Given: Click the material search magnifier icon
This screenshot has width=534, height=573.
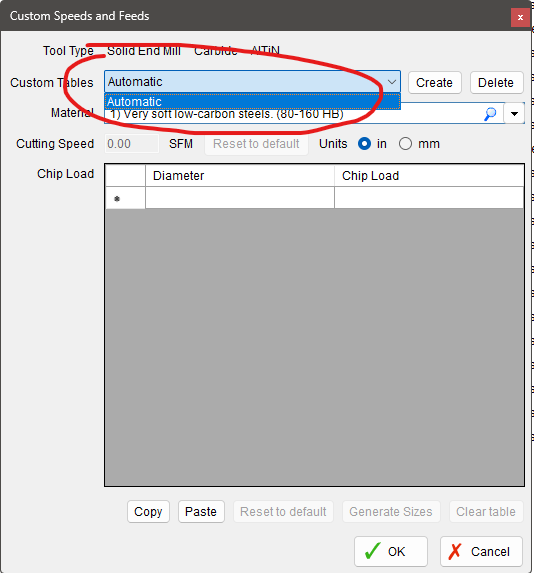Looking at the screenshot, I should click(490, 114).
